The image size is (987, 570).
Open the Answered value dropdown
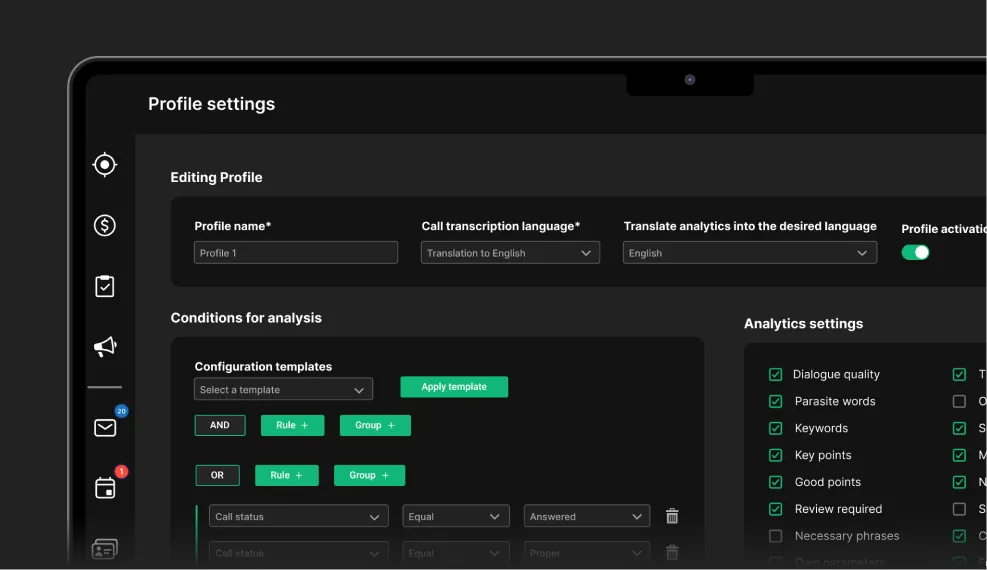tap(586, 517)
